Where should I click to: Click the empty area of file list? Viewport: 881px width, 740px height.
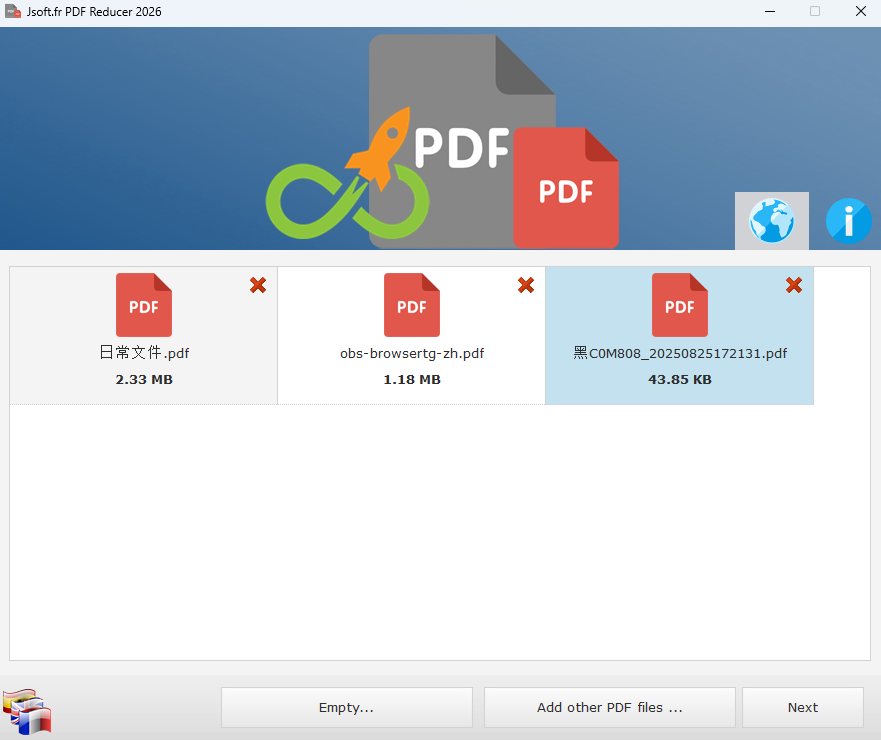click(x=440, y=530)
